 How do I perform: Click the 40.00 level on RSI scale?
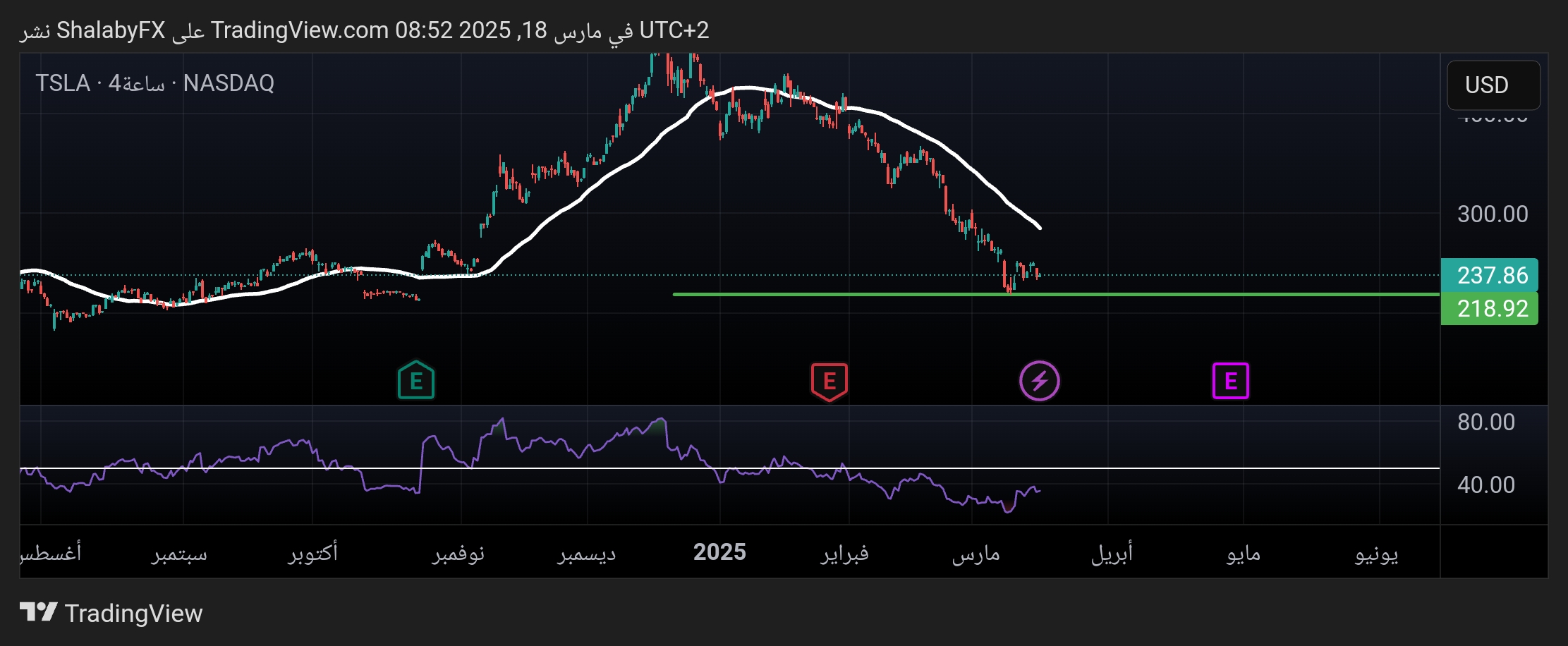coord(1485,484)
